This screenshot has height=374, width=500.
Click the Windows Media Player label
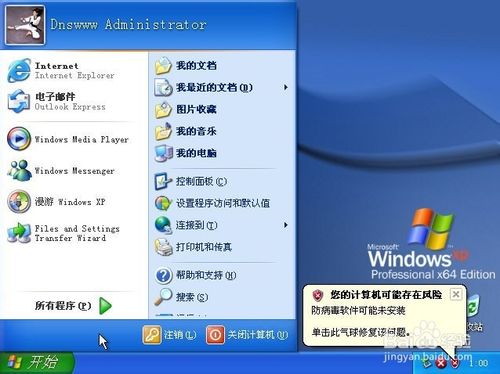click(x=82, y=139)
